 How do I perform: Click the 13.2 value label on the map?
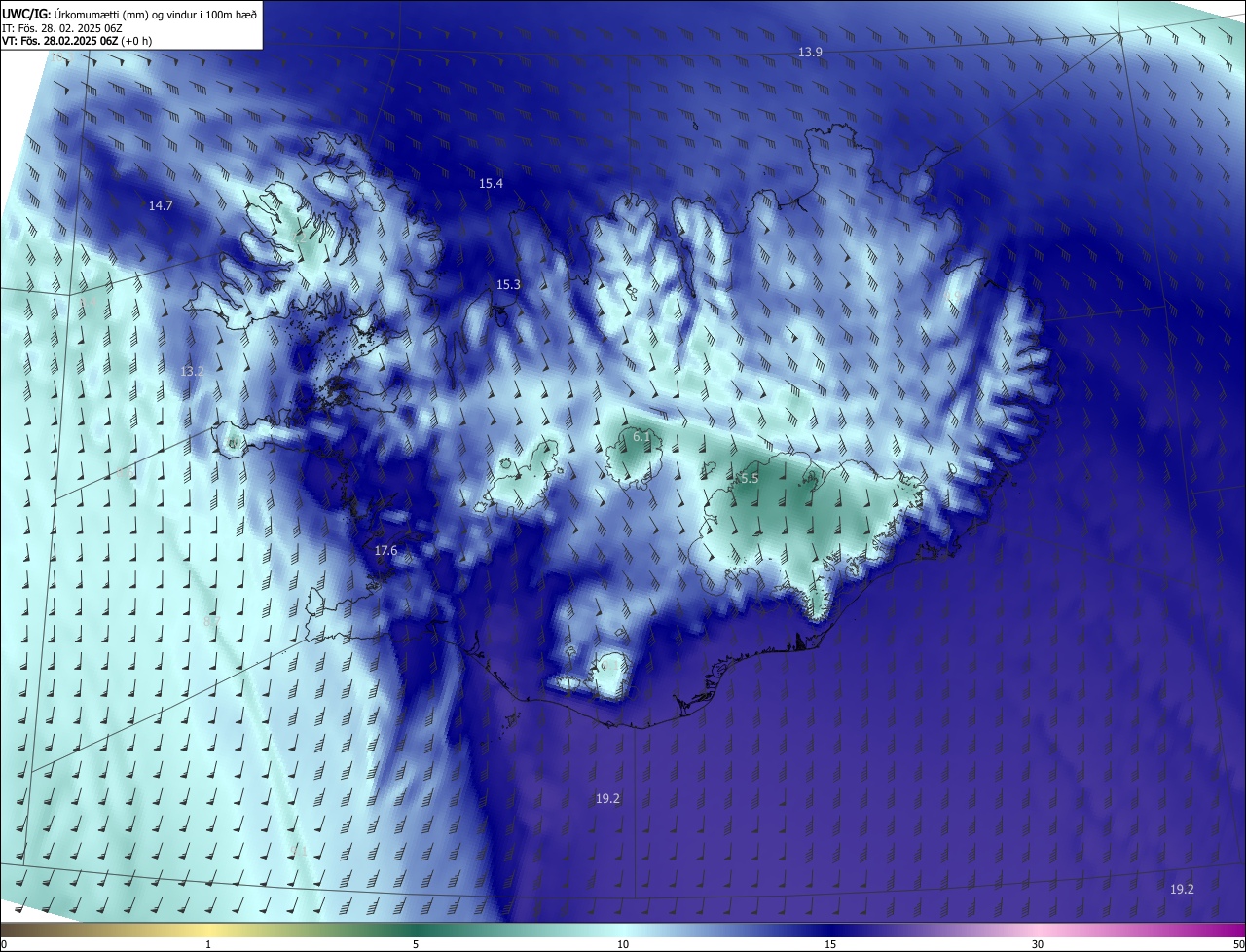click(x=192, y=371)
